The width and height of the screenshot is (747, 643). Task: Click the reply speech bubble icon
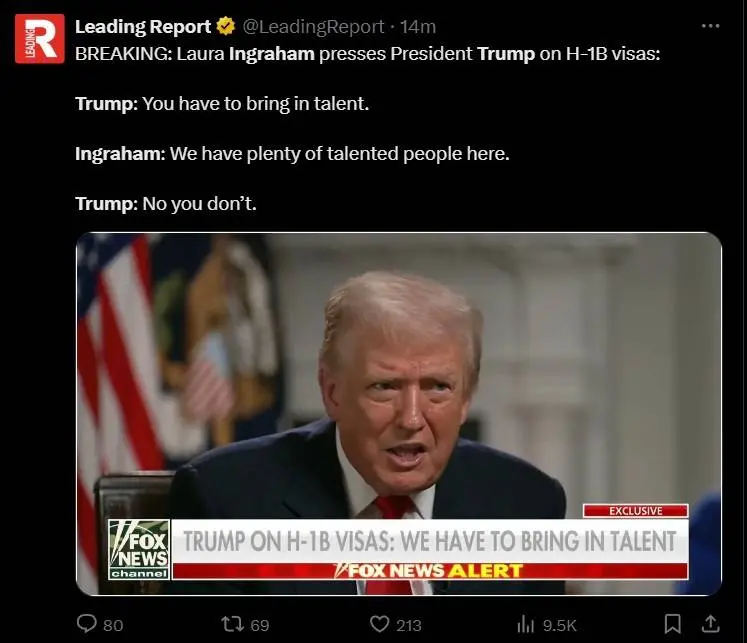pos(87,623)
